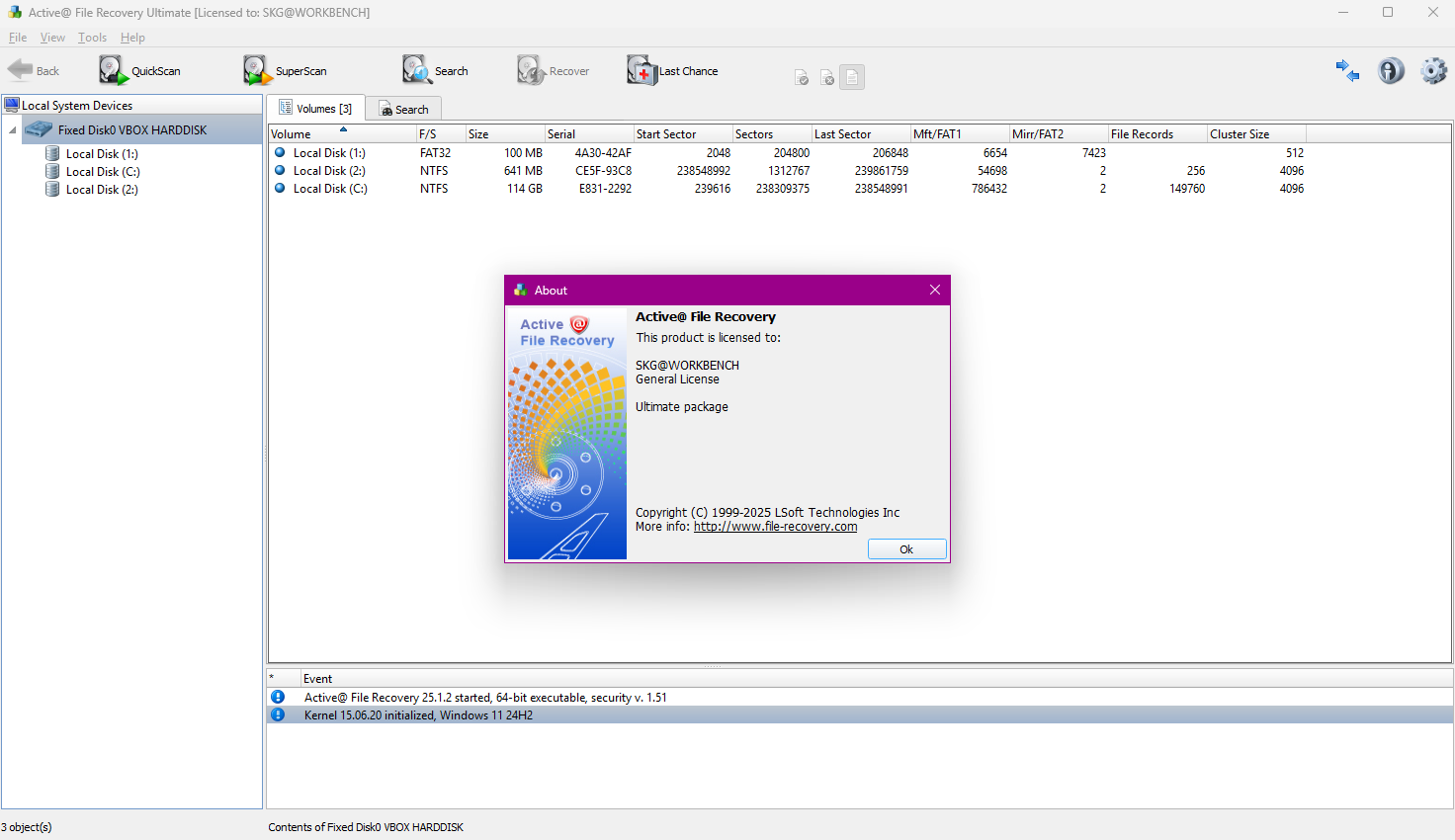Select the 'Kernel 15.06.20 initialized' log entry
1455x840 pixels.
click(860, 715)
